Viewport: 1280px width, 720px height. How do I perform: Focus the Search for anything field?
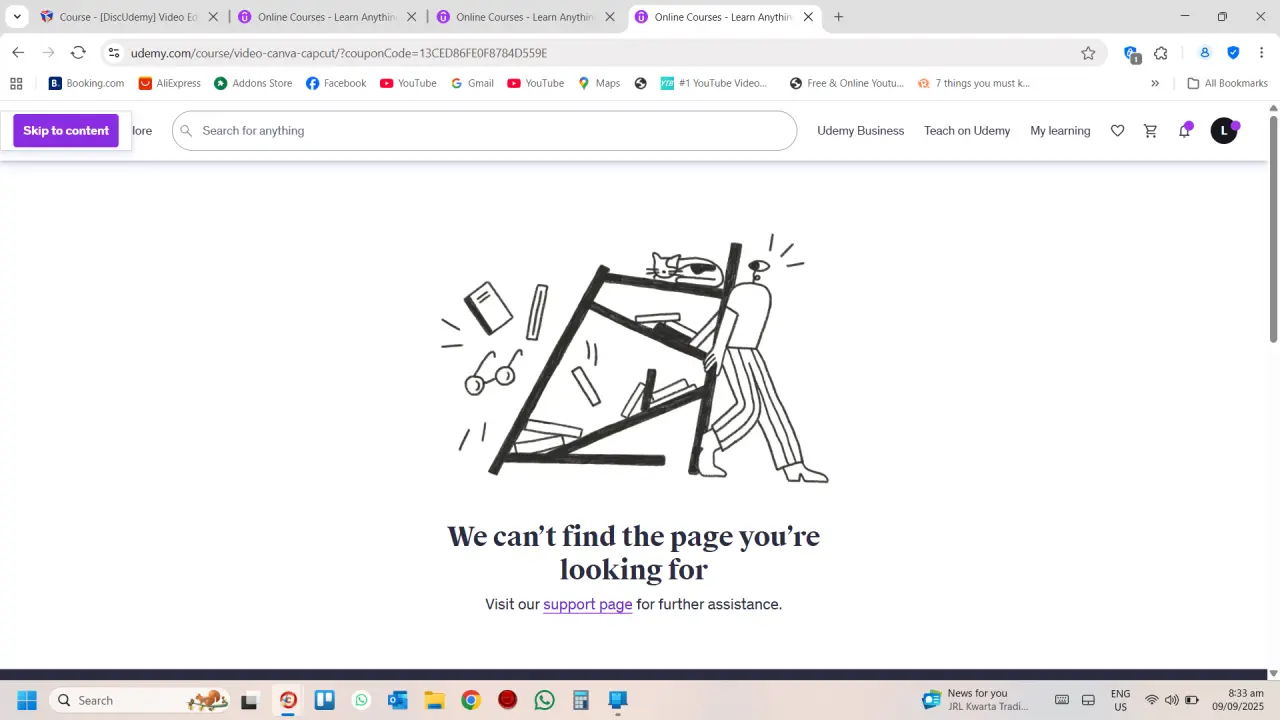484,131
